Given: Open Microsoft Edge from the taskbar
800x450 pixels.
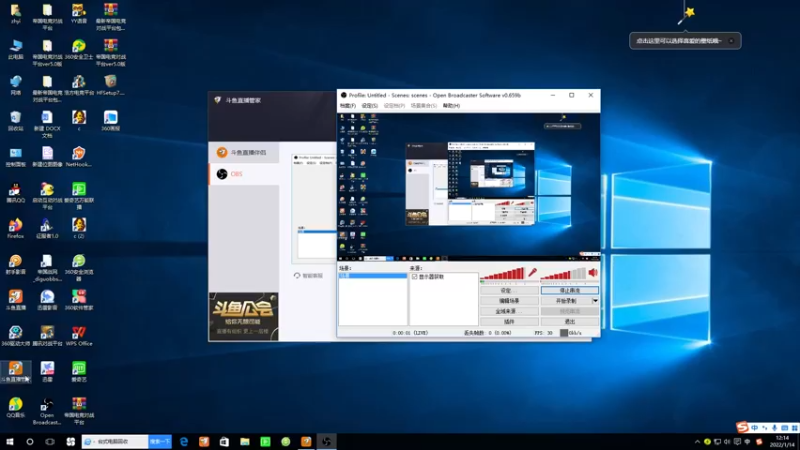Looking at the screenshot, I should (184, 442).
